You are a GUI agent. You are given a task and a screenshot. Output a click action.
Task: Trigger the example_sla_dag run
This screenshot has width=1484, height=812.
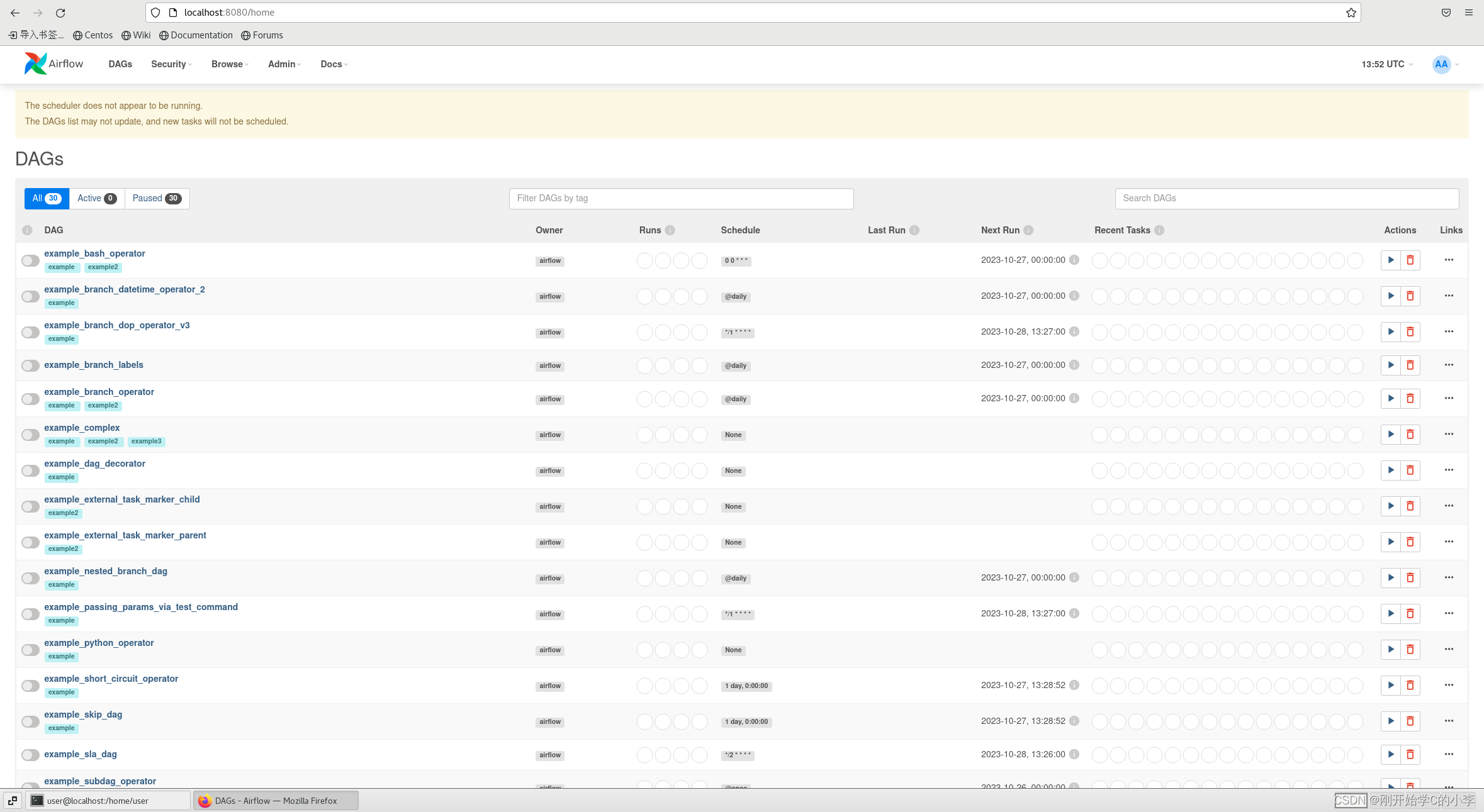pyautogui.click(x=1390, y=754)
